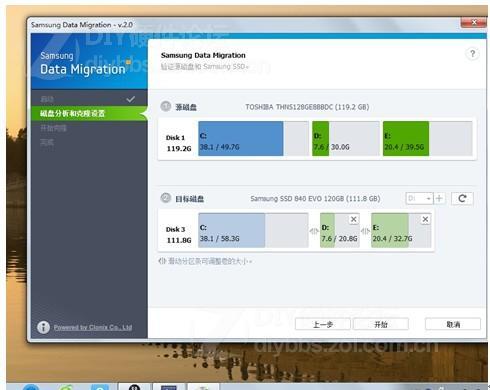Select source disk E: 20.4 / 39.5G partition
The image size is (490, 390).
(x=428, y=139)
